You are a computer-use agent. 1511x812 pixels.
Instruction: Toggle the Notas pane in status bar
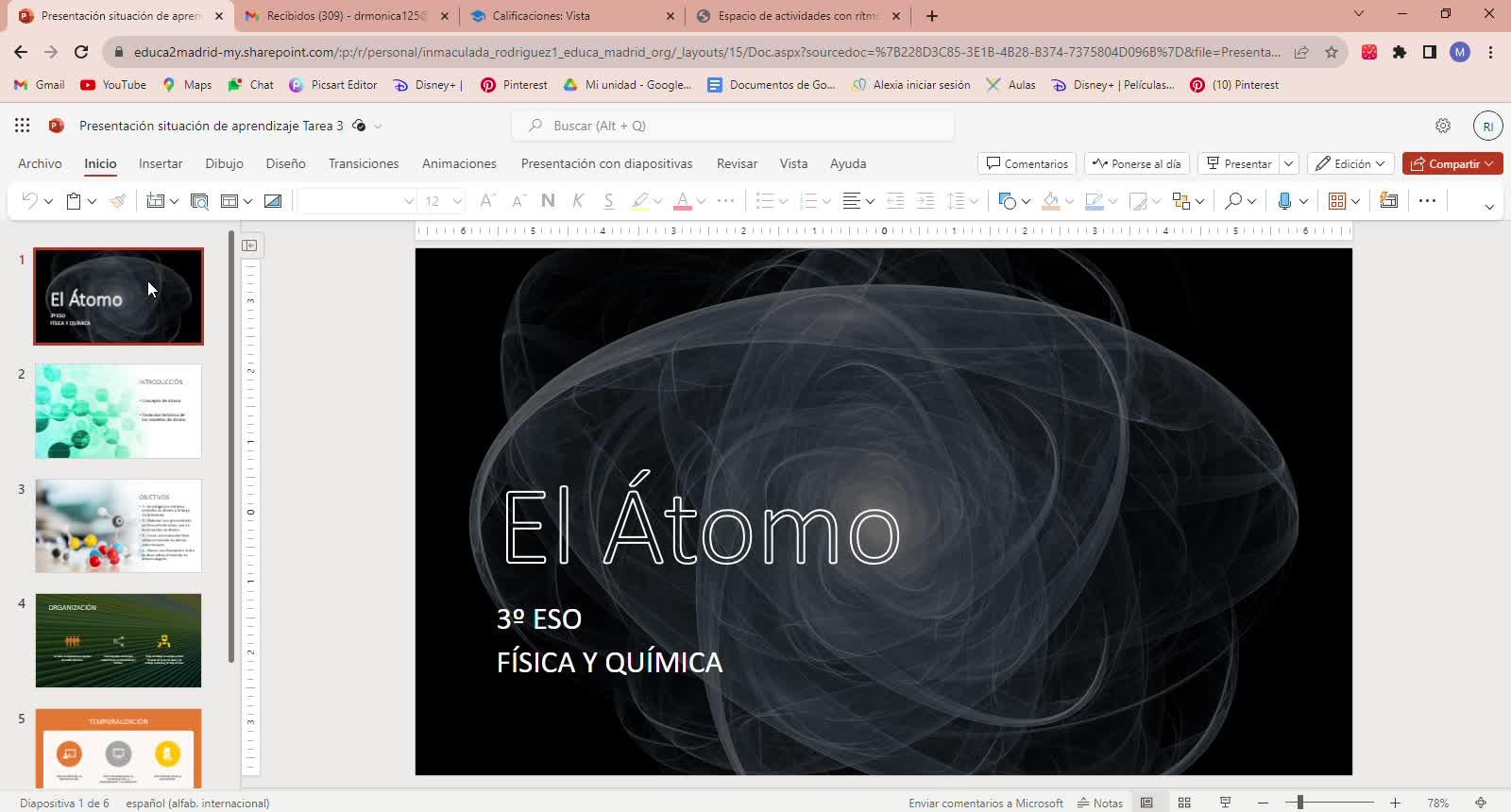pyautogui.click(x=1100, y=803)
